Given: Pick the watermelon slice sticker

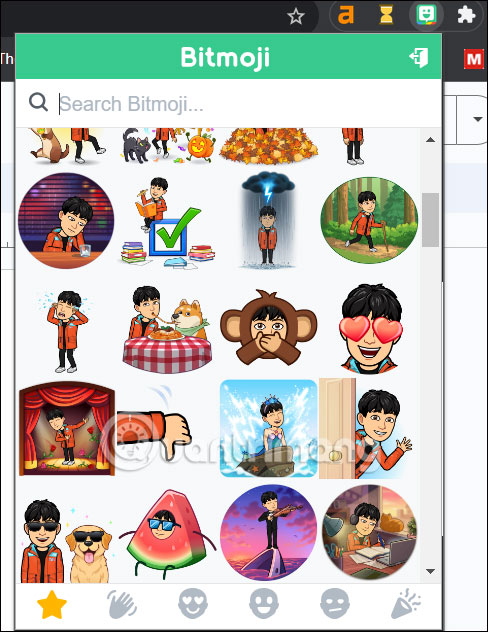Looking at the screenshot, I should 167,534.
